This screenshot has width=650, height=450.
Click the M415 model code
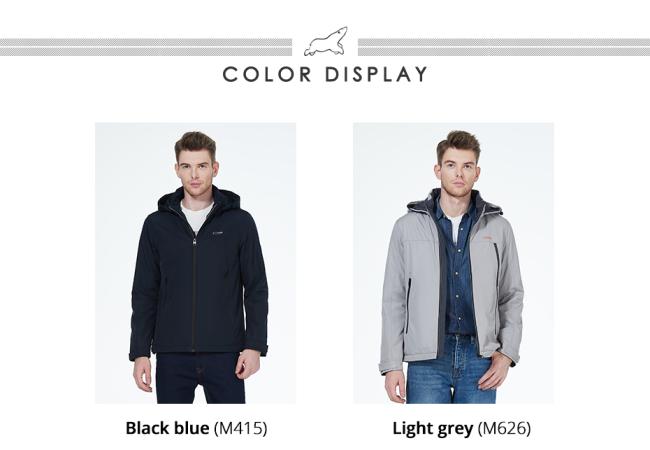[240, 428]
